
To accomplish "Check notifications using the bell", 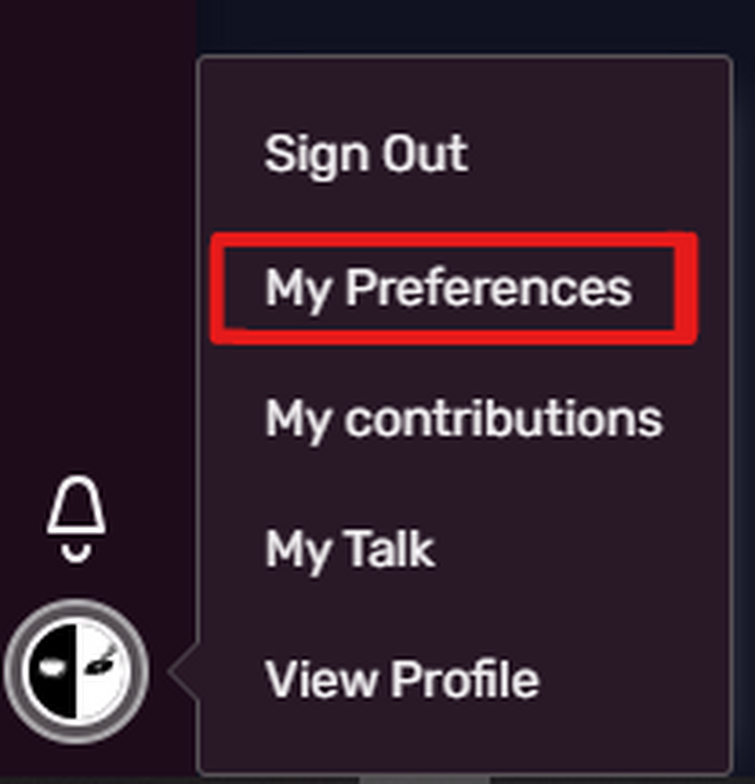I will pos(76,520).
